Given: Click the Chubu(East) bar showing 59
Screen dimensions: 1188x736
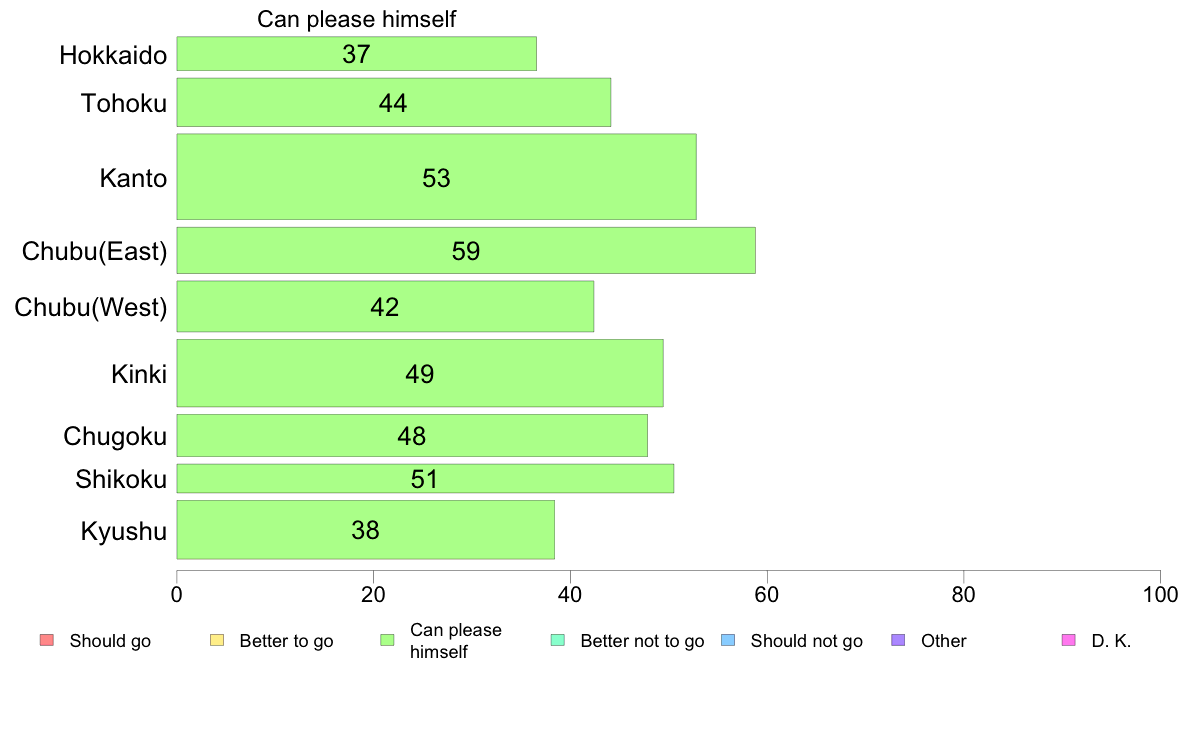Looking at the screenshot, I should (466, 250).
